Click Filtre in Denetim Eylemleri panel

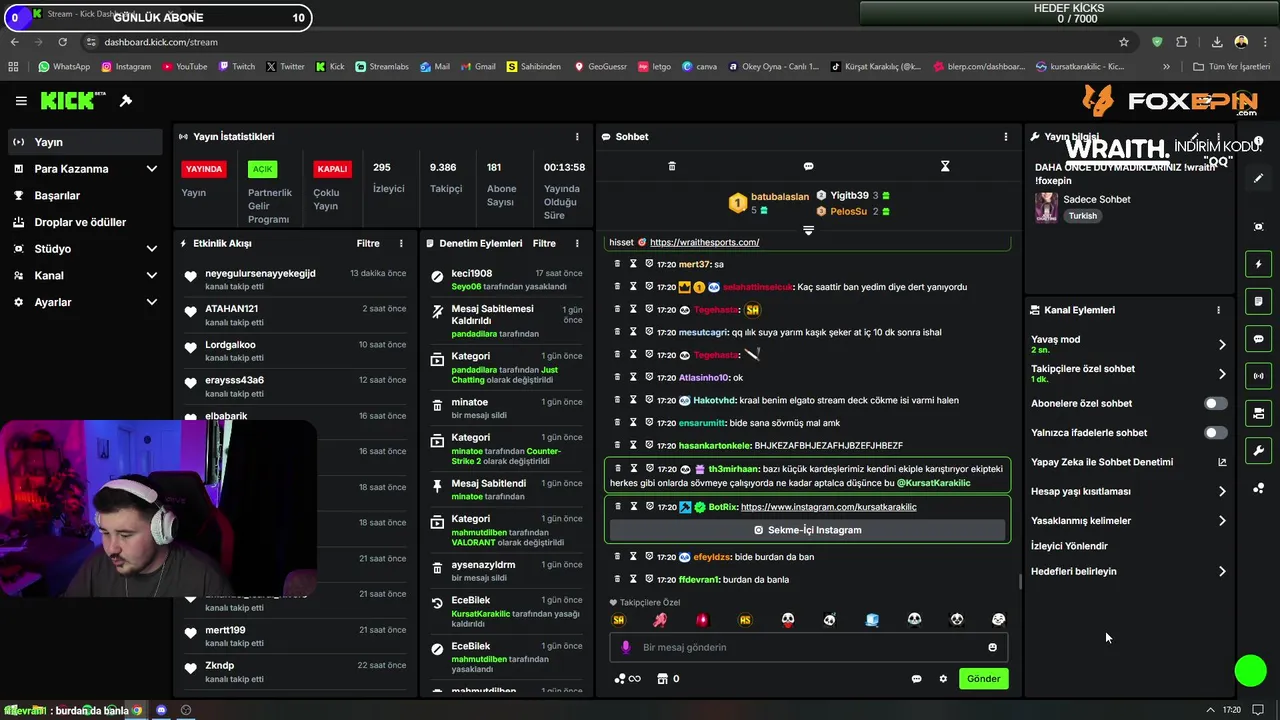click(x=544, y=243)
